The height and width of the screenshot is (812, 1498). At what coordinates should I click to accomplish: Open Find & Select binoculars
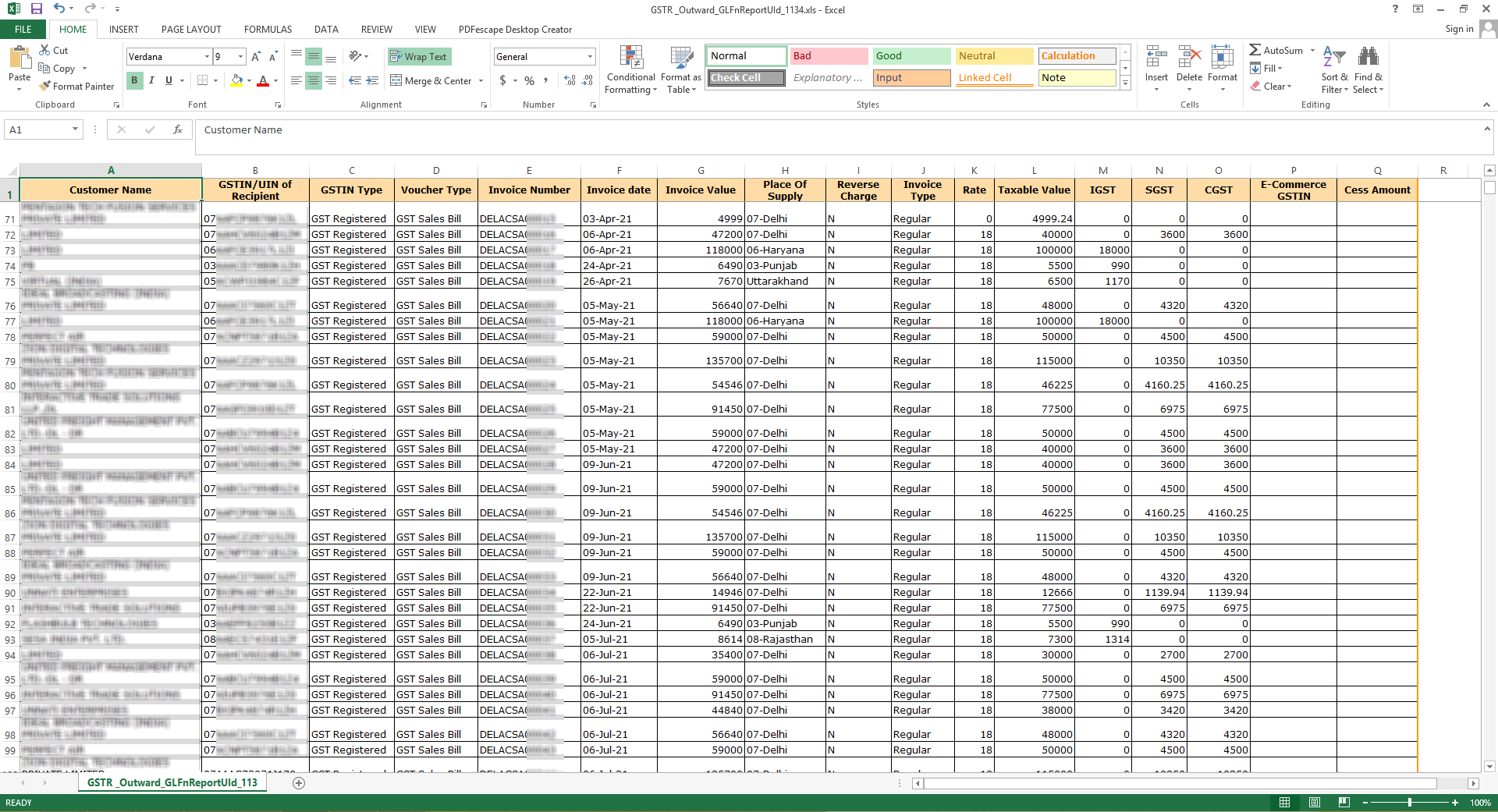(x=1368, y=70)
